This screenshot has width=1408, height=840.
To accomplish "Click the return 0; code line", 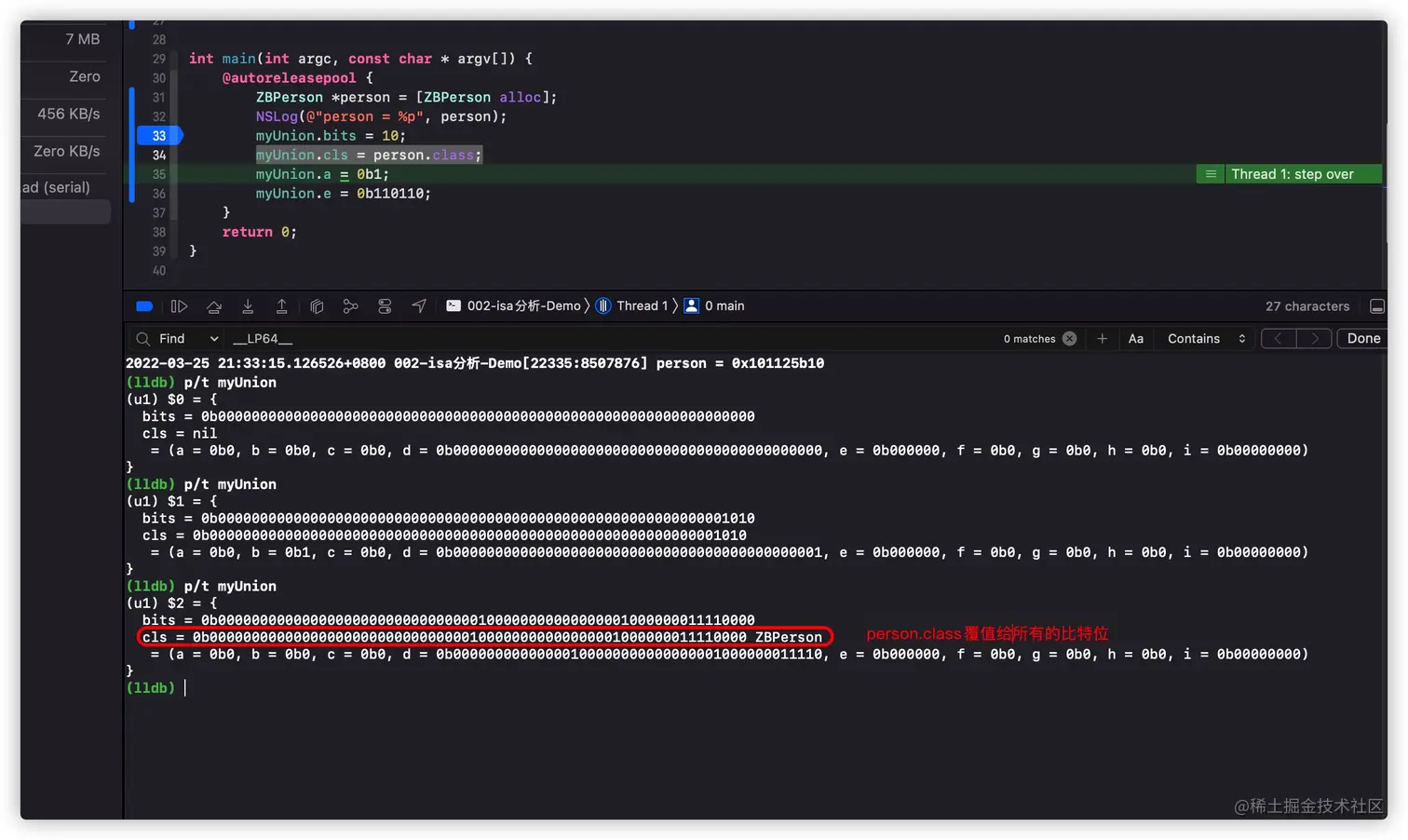I will 259,232.
